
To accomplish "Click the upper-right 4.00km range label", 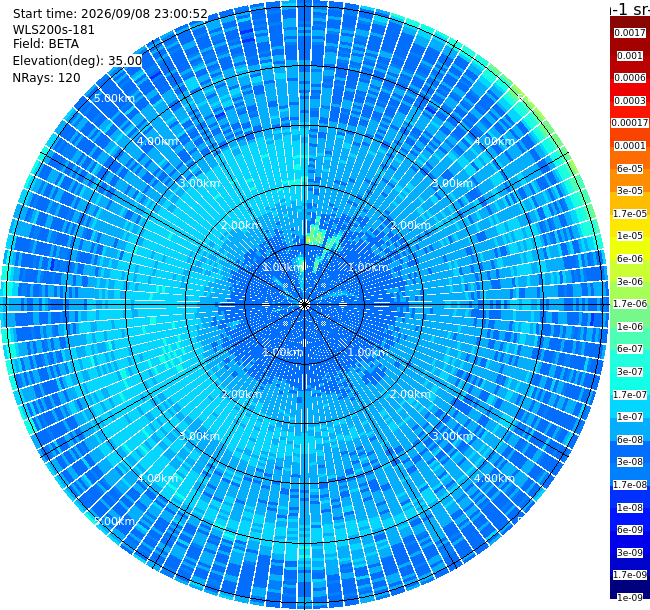I will coord(494,141).
